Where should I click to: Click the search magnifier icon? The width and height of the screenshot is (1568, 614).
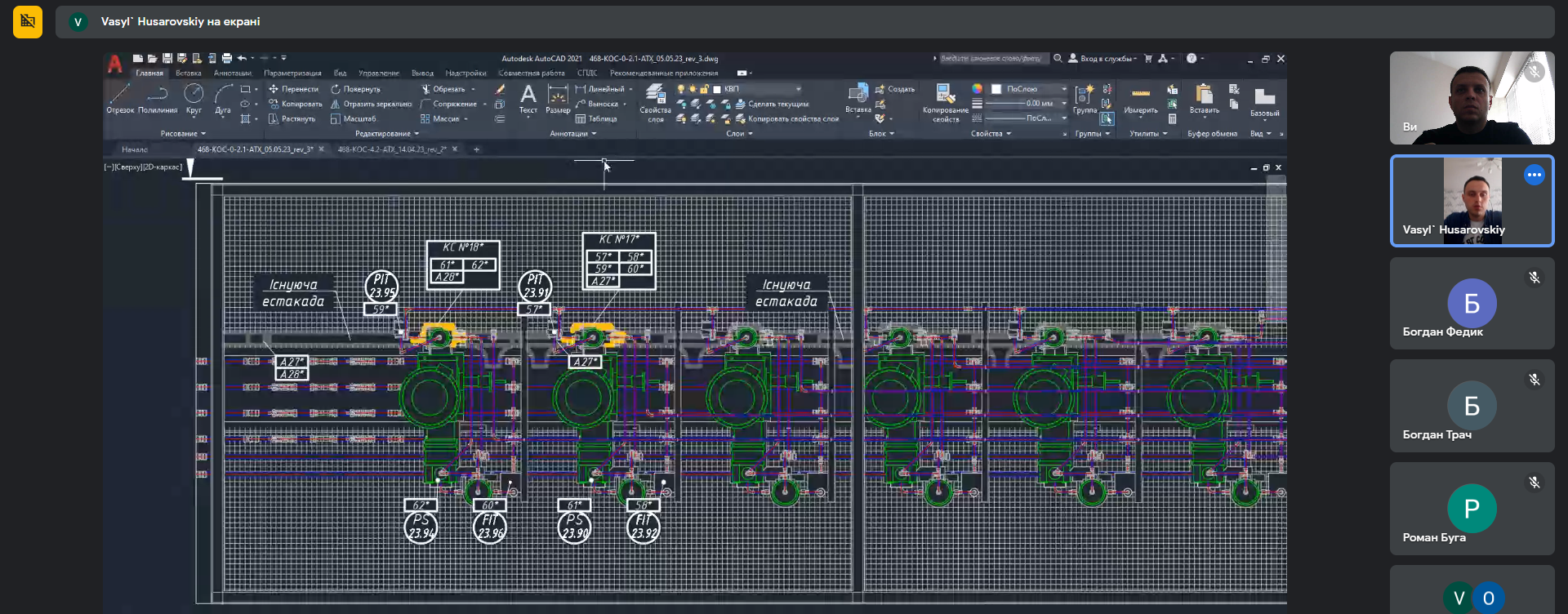pos(1058,59)
